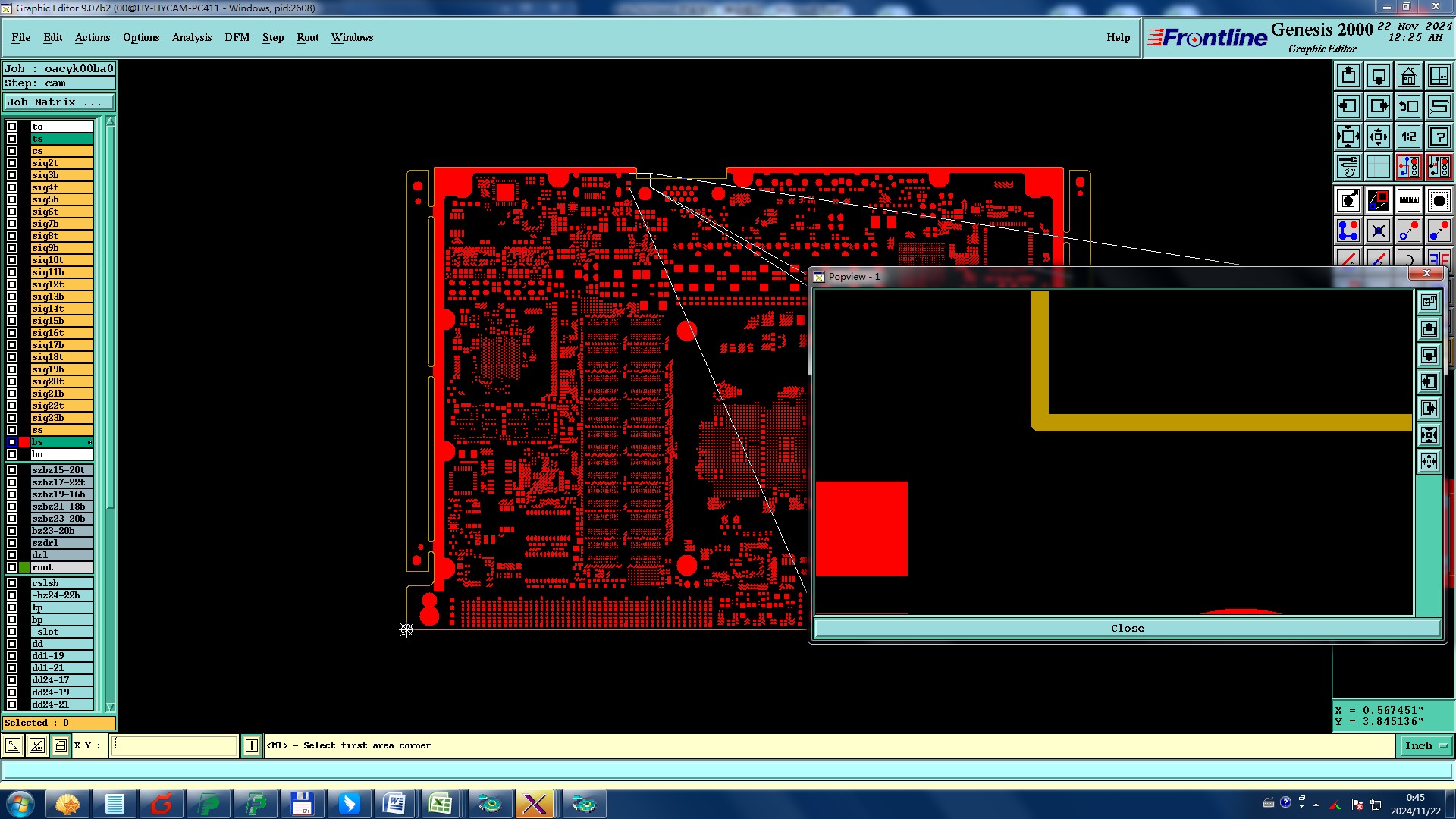Toggle display checkbox for layer drl

[12, 555]
